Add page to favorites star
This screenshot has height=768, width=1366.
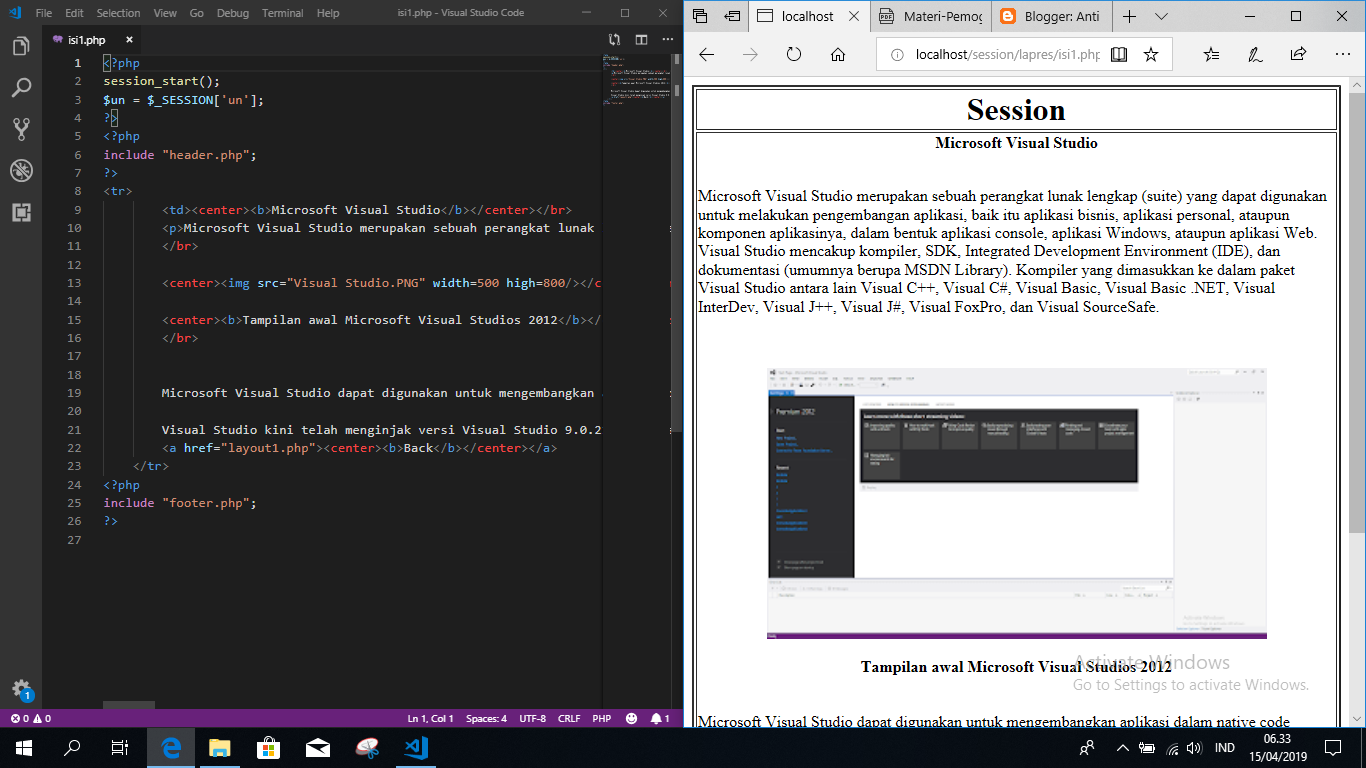point(1151,54)
